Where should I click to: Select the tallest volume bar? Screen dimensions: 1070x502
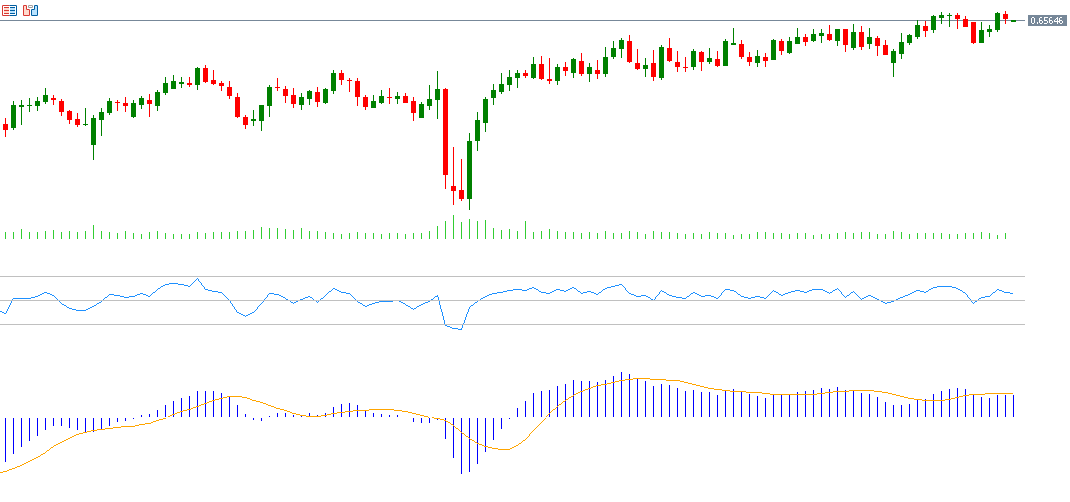[x=453, y=227]
